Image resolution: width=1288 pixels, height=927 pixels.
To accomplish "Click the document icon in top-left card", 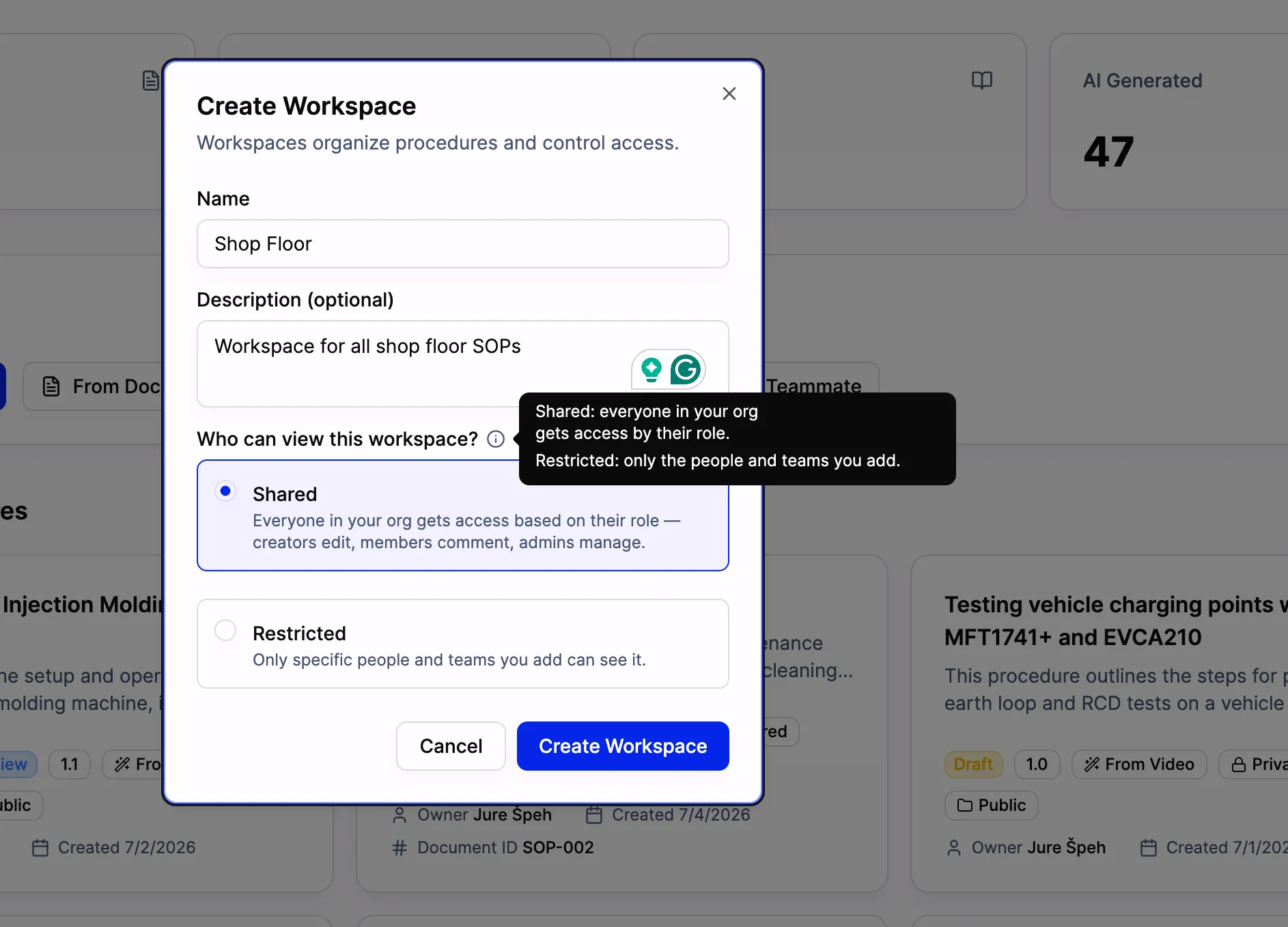I will click(151, 81).
